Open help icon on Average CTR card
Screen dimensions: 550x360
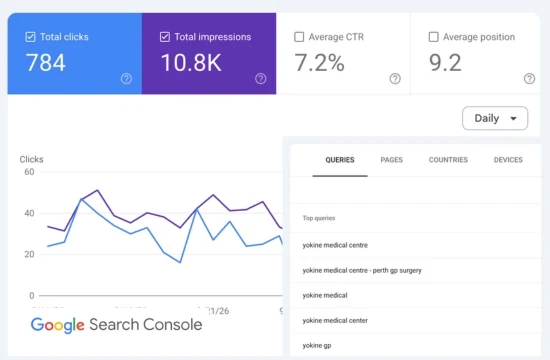point(395,79)
